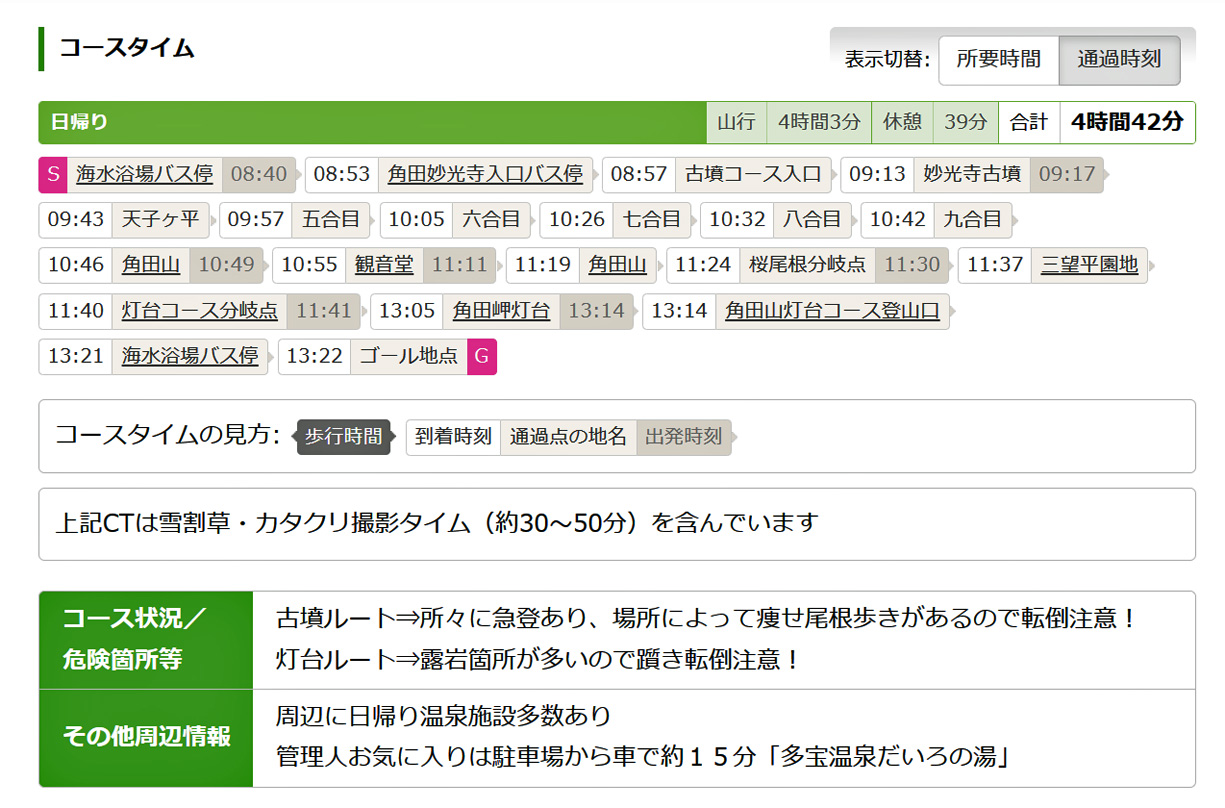Open the 角田山 link arriving 11:19

click(617, 265)
